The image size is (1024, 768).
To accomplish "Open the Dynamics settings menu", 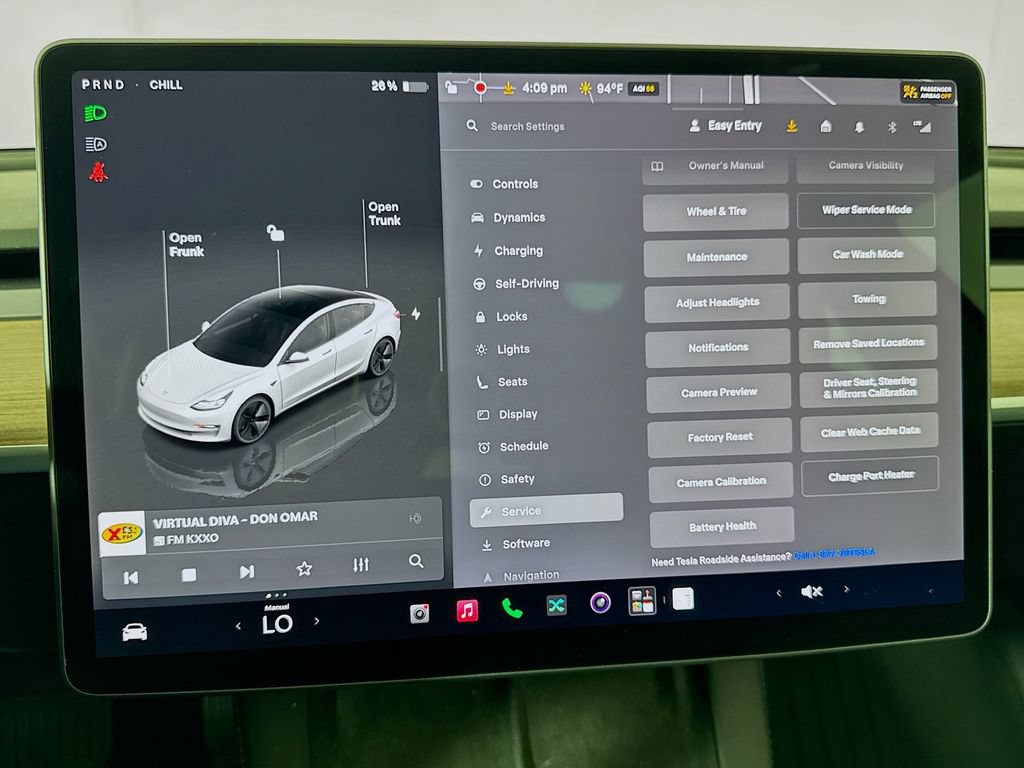I will (508, 217).
